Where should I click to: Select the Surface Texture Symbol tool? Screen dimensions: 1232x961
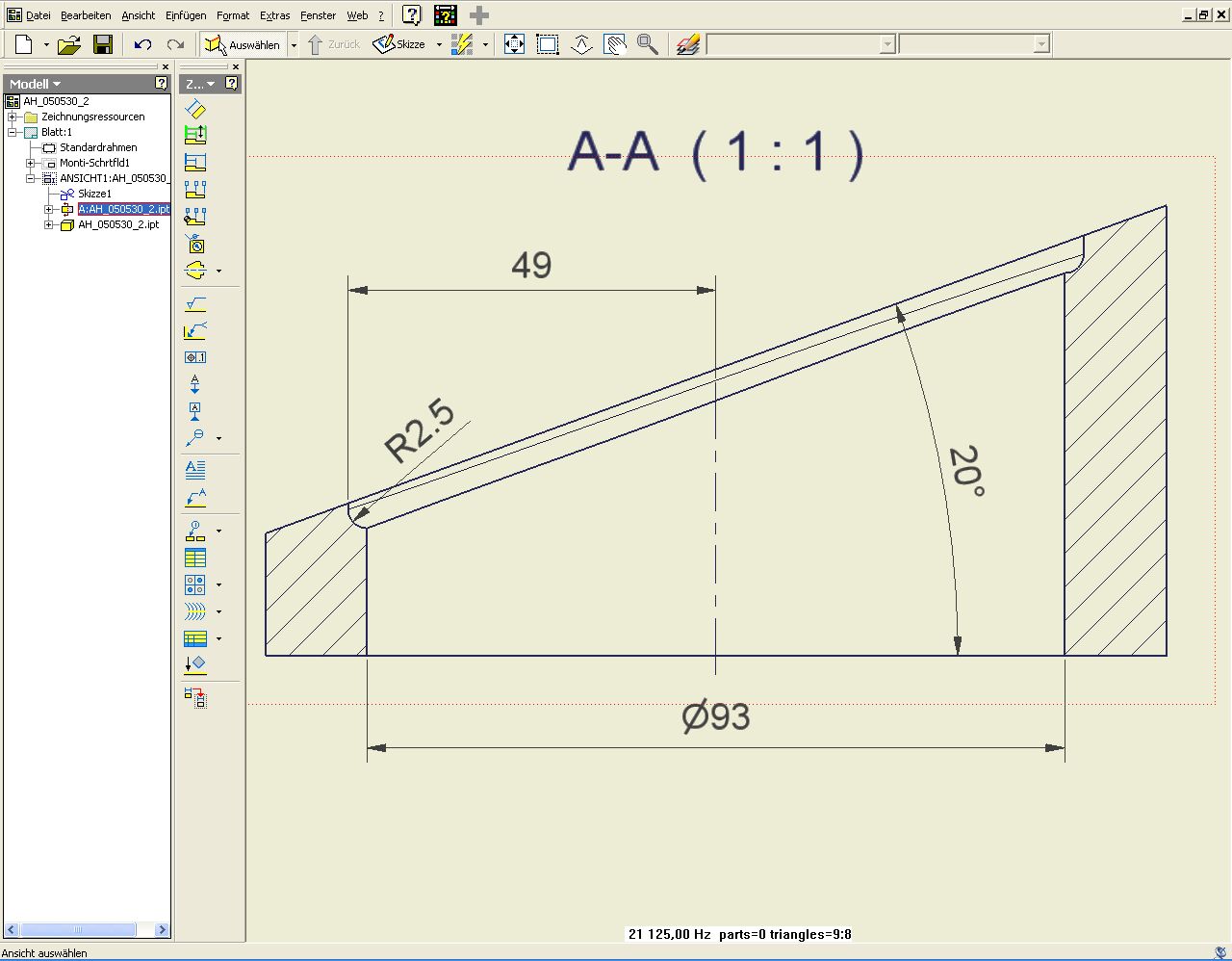pyautogui.click(x=195, y=304)
